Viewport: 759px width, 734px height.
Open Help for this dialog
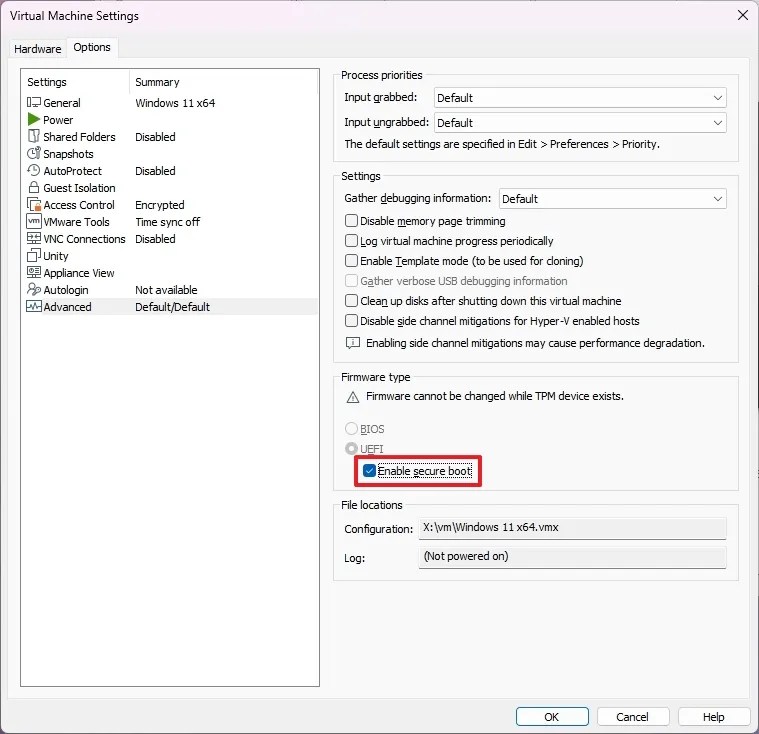(713, 717)
